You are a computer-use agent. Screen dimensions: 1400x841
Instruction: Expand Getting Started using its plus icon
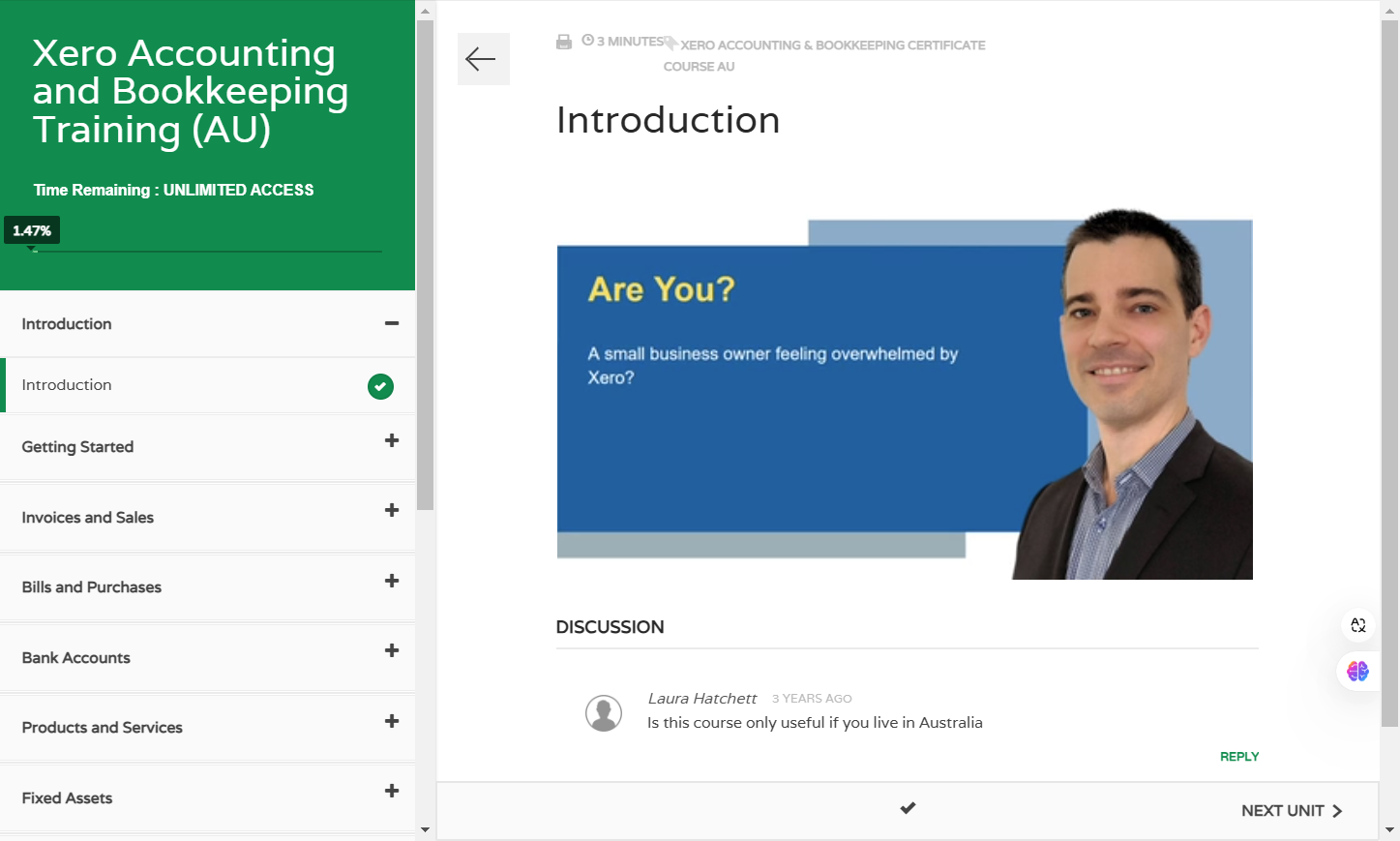[392, 440]
